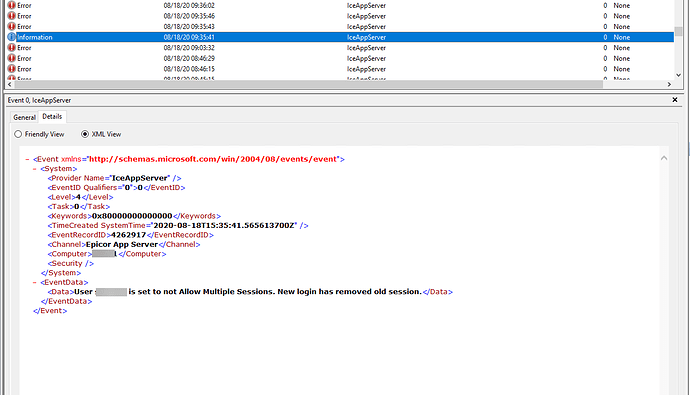
Task: Collapse the System XML node
Action: [35, 169]
